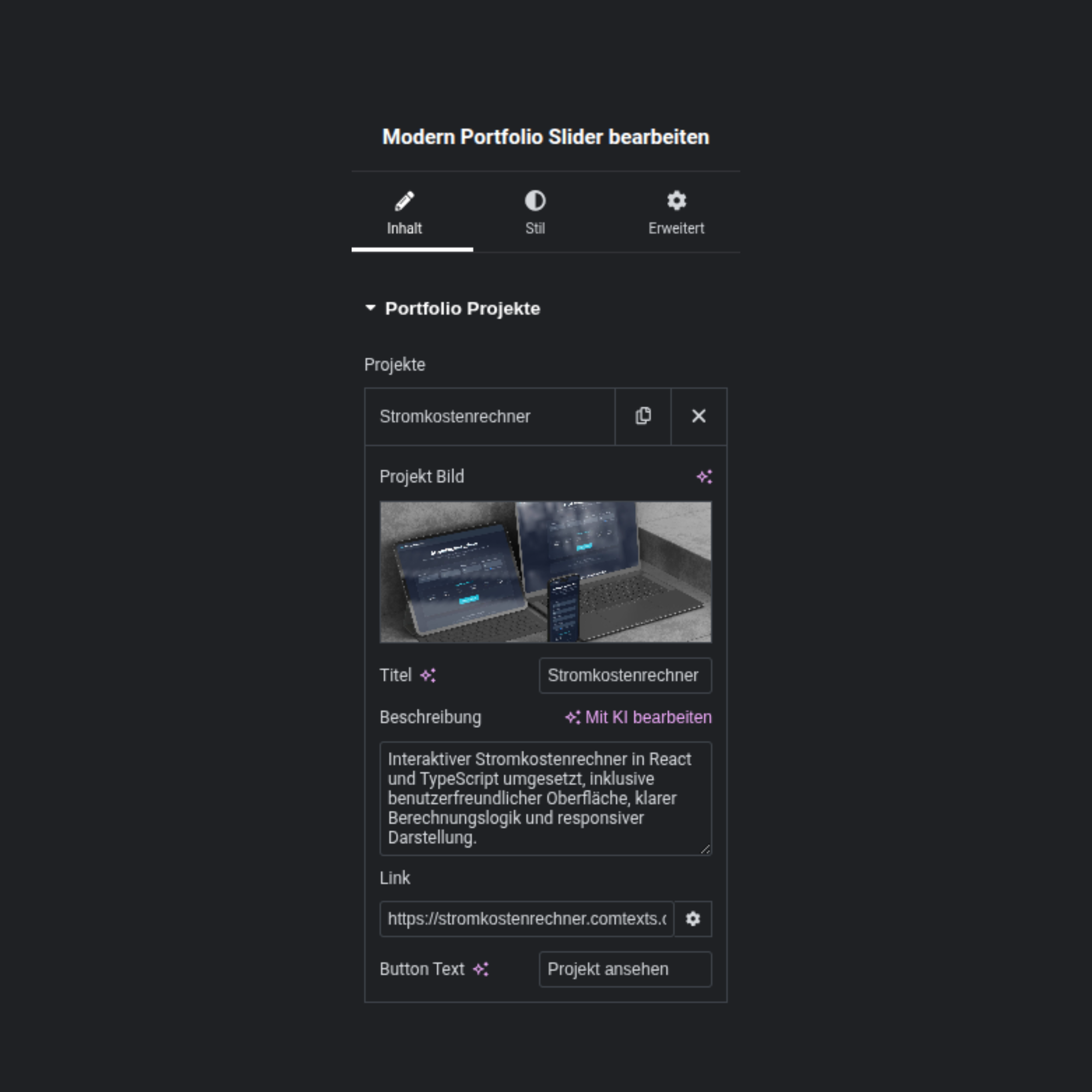
Task: Click AI sparkle icon next to Button Text
Action: [x=480, y=969]
